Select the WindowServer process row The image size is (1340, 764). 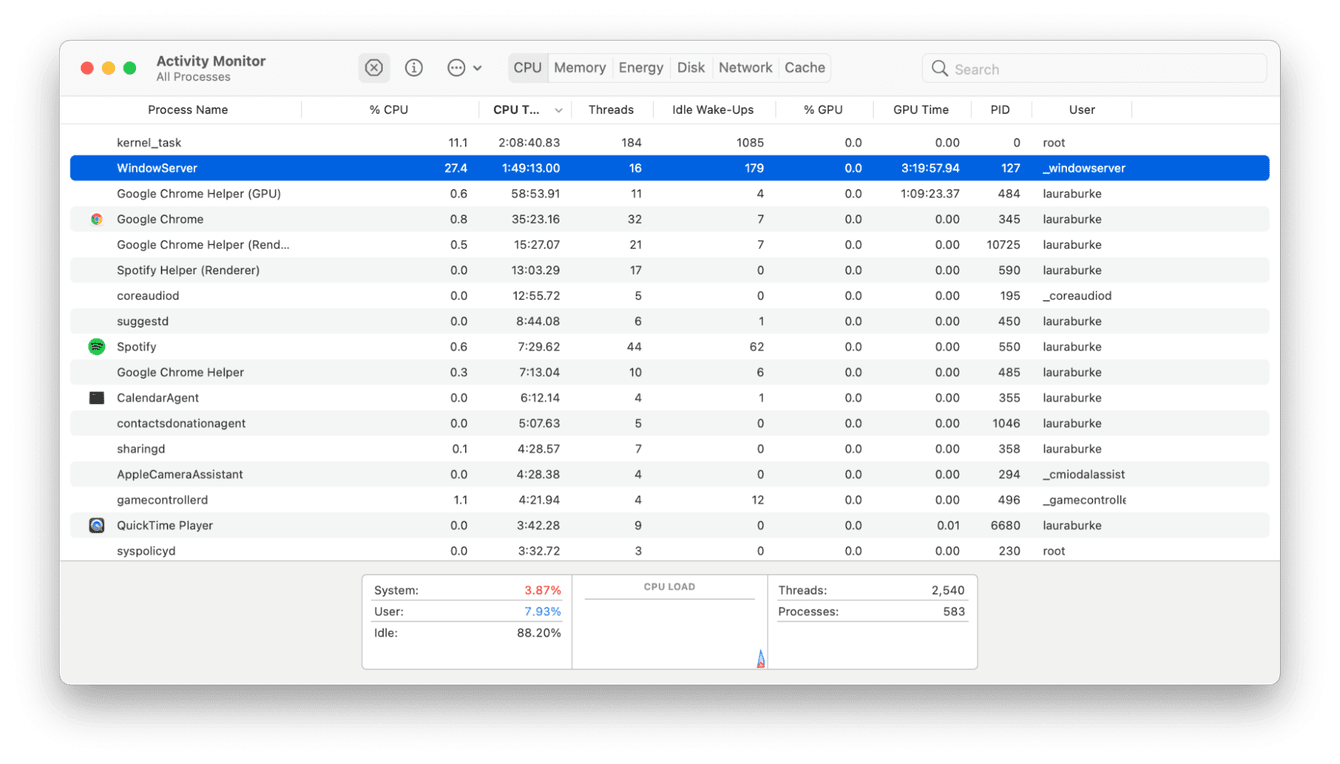(x=670, y=168)
